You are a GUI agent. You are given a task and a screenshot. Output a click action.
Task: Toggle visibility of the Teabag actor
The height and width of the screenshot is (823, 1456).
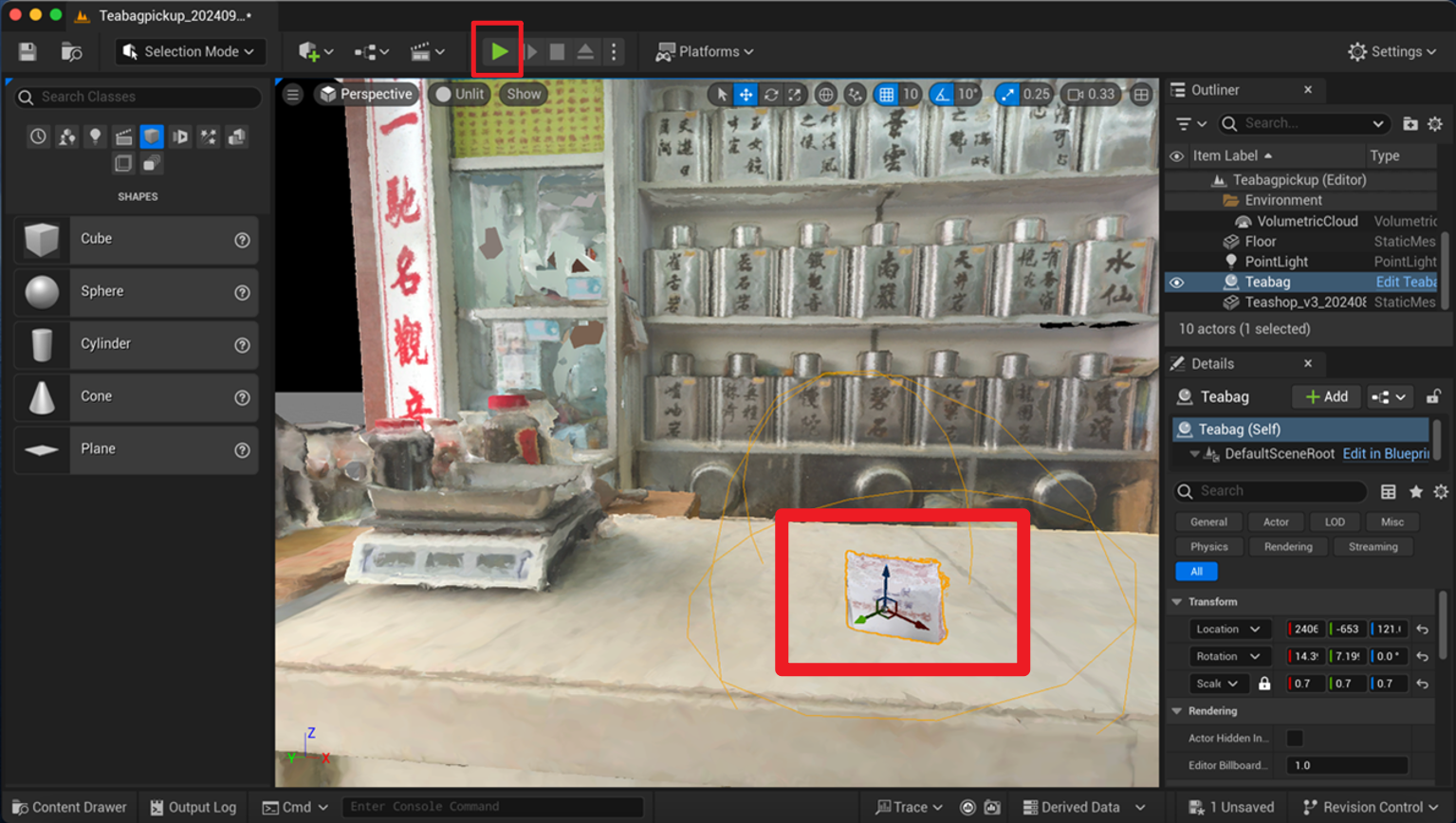[x=1176, y=282]
